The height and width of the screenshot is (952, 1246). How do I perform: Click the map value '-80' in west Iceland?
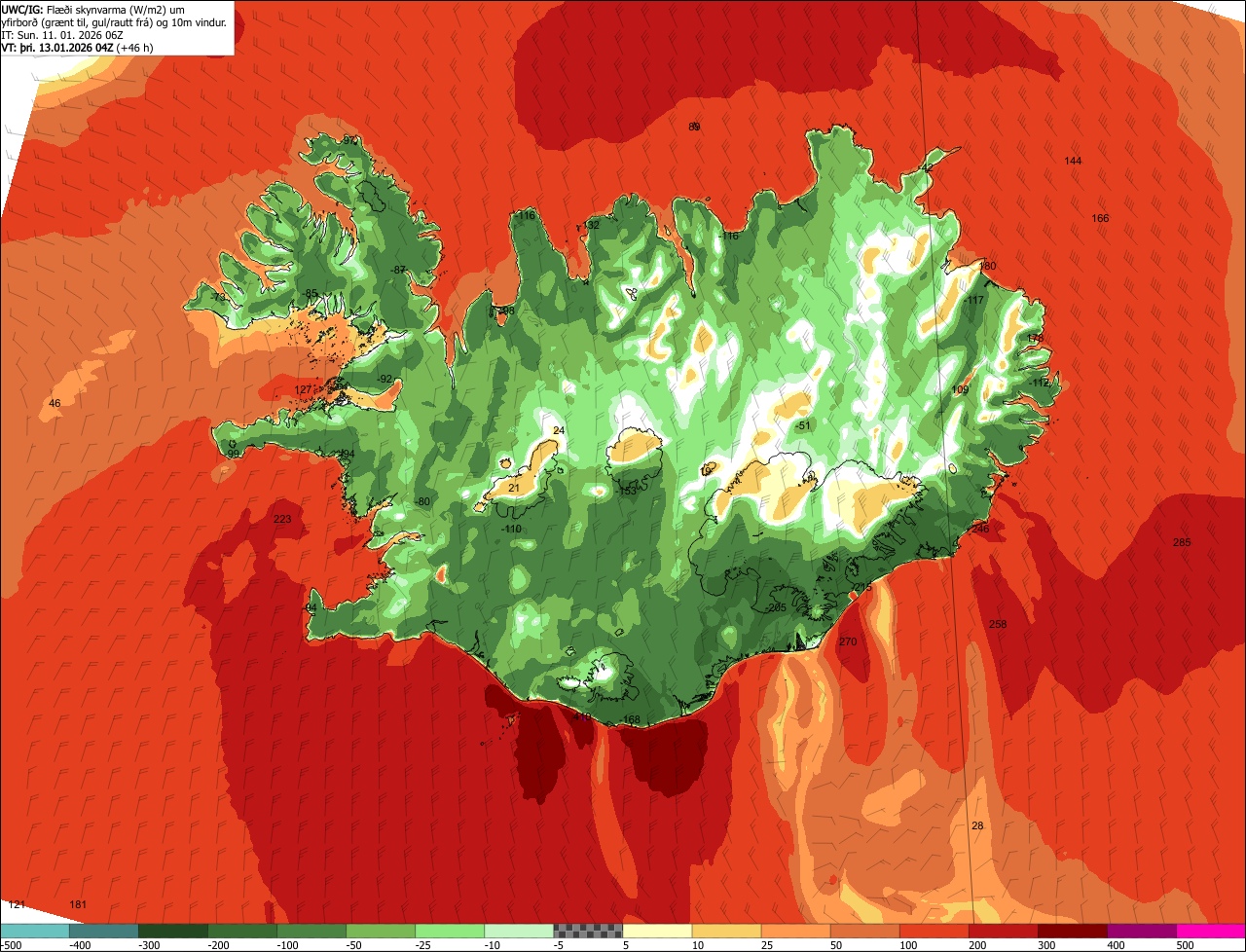tap(422, 501)
